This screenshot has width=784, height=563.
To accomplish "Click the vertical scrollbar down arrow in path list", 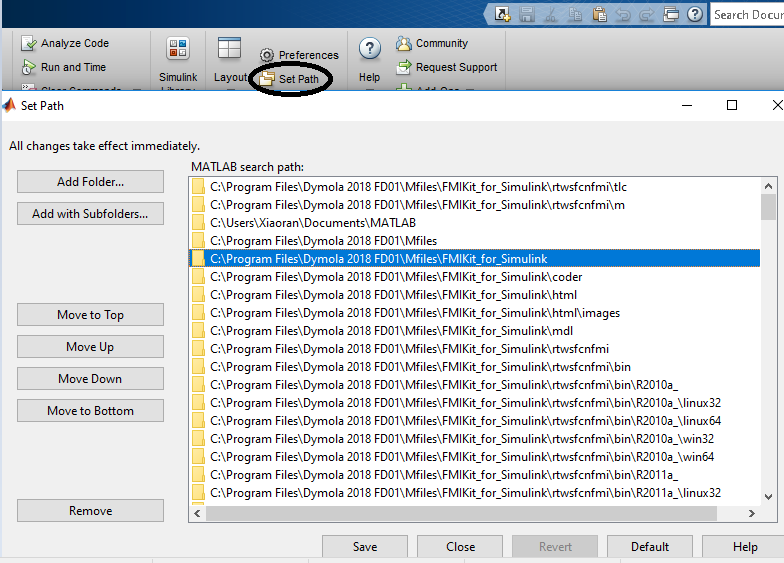I will click(768, 496).
